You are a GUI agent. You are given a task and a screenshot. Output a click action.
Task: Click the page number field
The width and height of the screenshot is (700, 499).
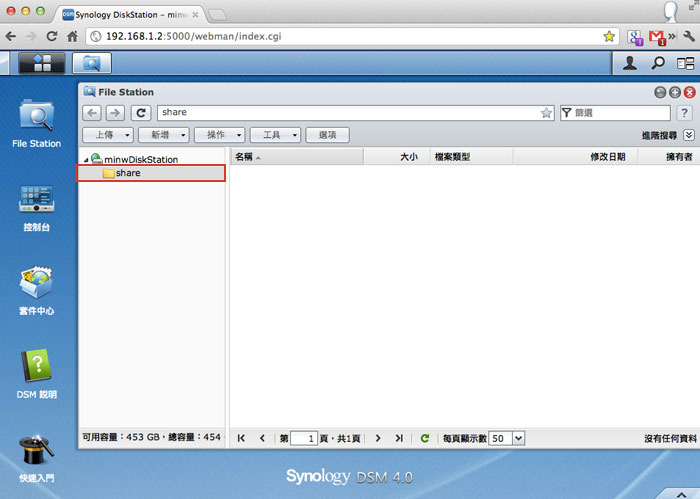tap(304, 438)
